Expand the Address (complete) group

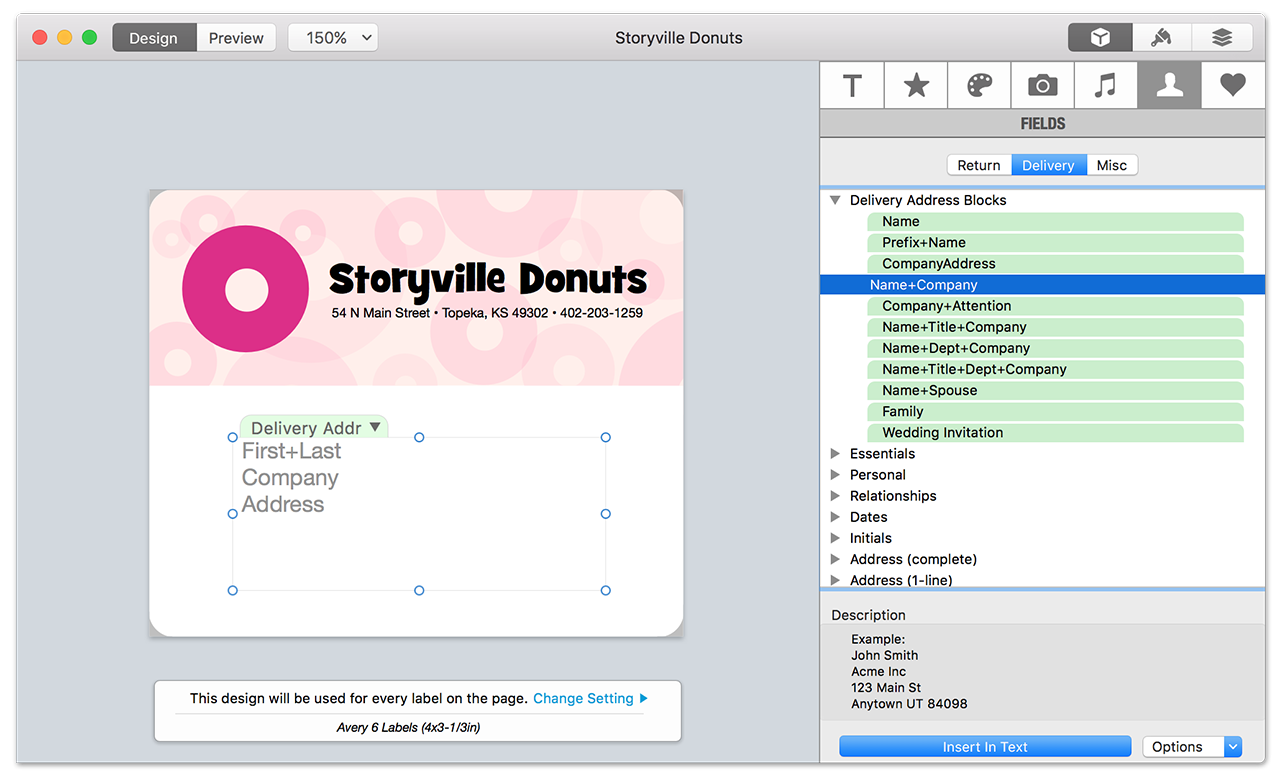click(835, 559)
